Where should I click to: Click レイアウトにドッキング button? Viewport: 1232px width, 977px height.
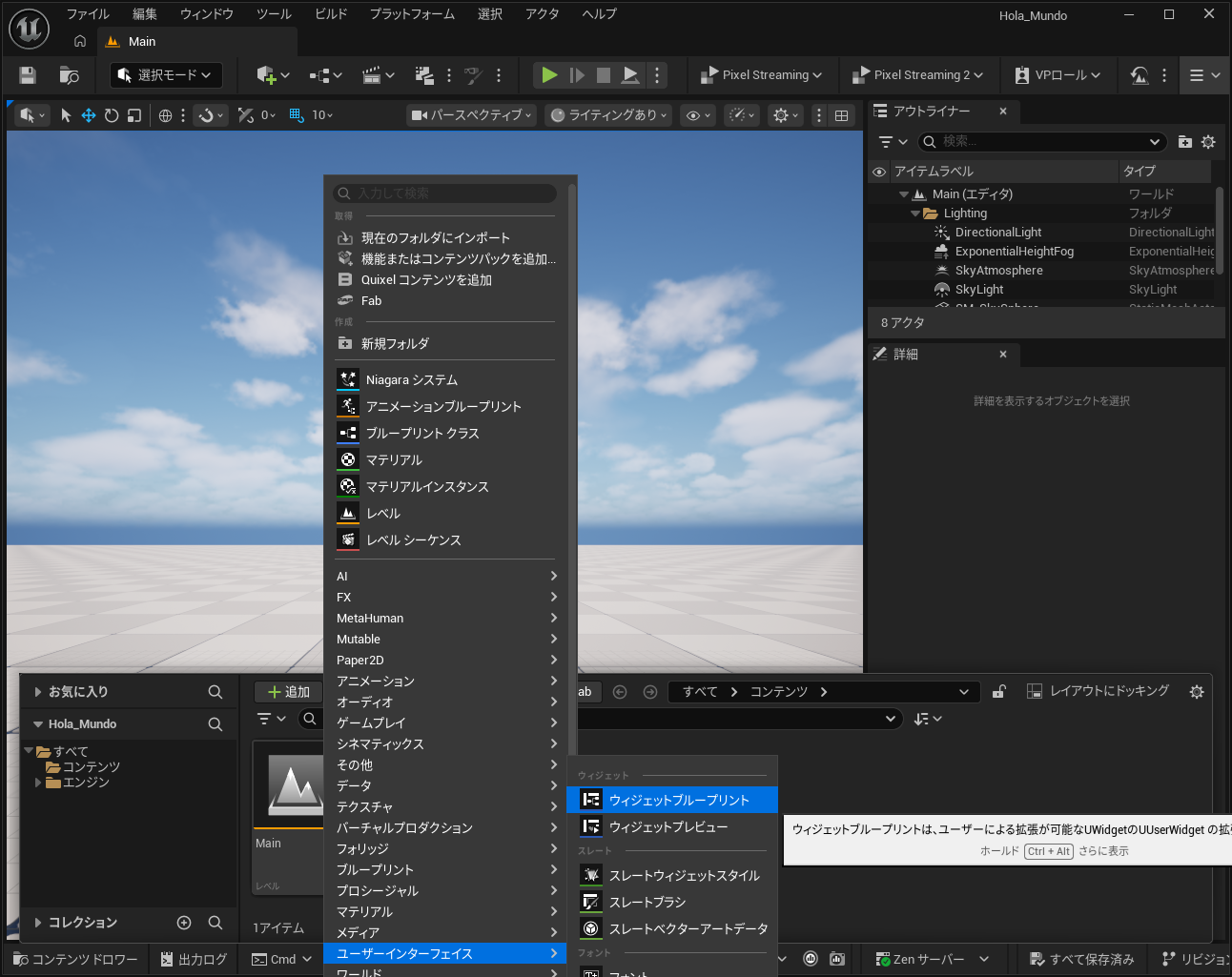(x=1098, y=691)
